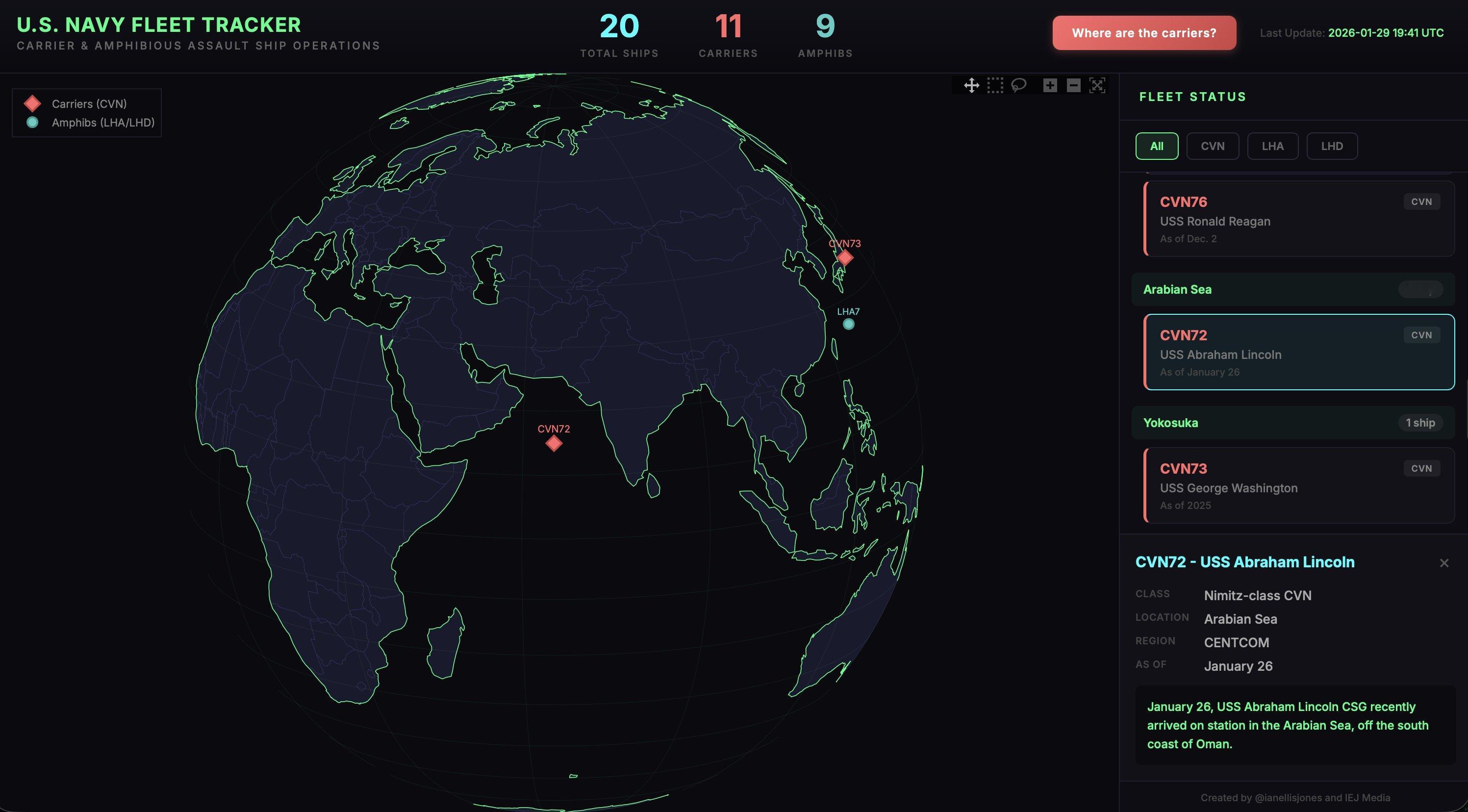The height and width of the screenshot is (812, 1468).
Task: Click the CVN72 diamond marker on globe
Action: click(x=554, y=443)
